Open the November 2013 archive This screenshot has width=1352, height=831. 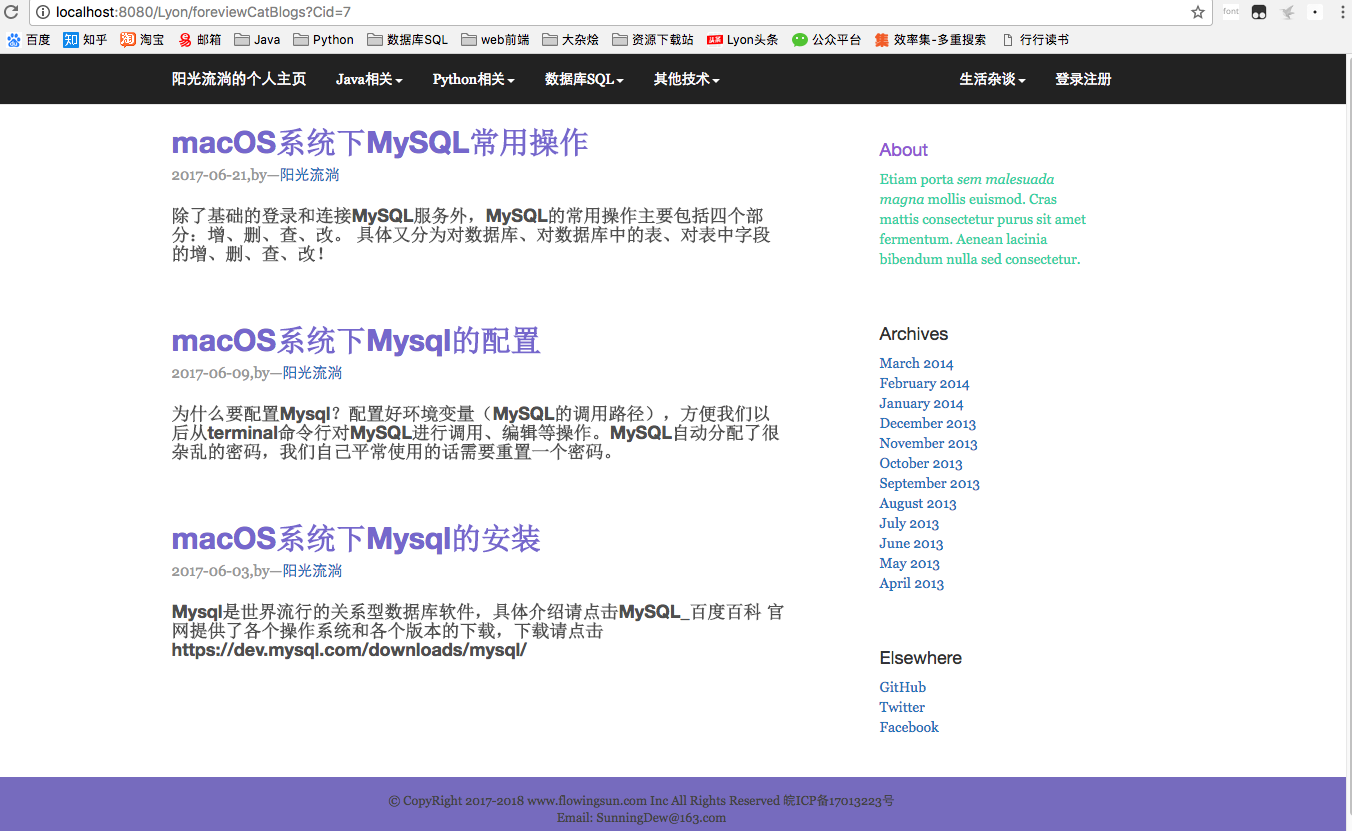point(928,443)
